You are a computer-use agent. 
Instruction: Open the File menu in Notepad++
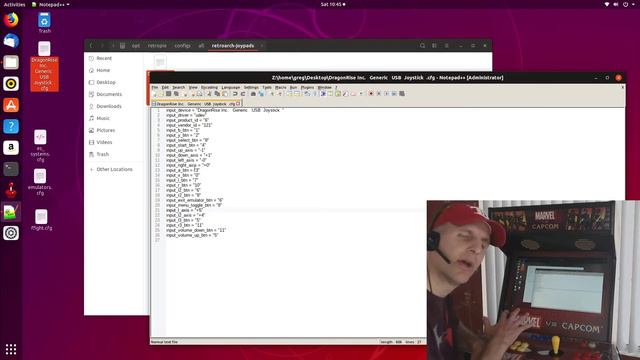click(155, 87)
